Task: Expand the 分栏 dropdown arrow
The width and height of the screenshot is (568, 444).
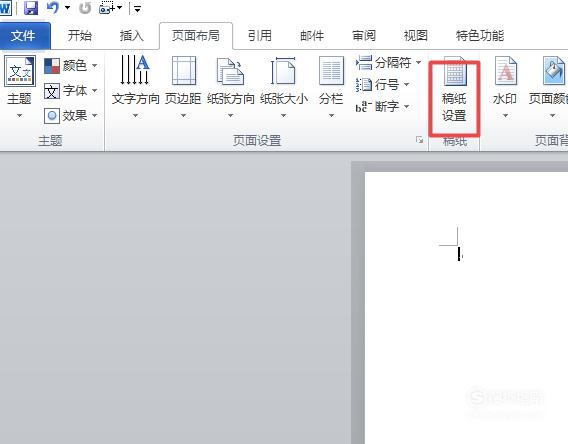Action: pyautogui.click(x=331, y=116)
